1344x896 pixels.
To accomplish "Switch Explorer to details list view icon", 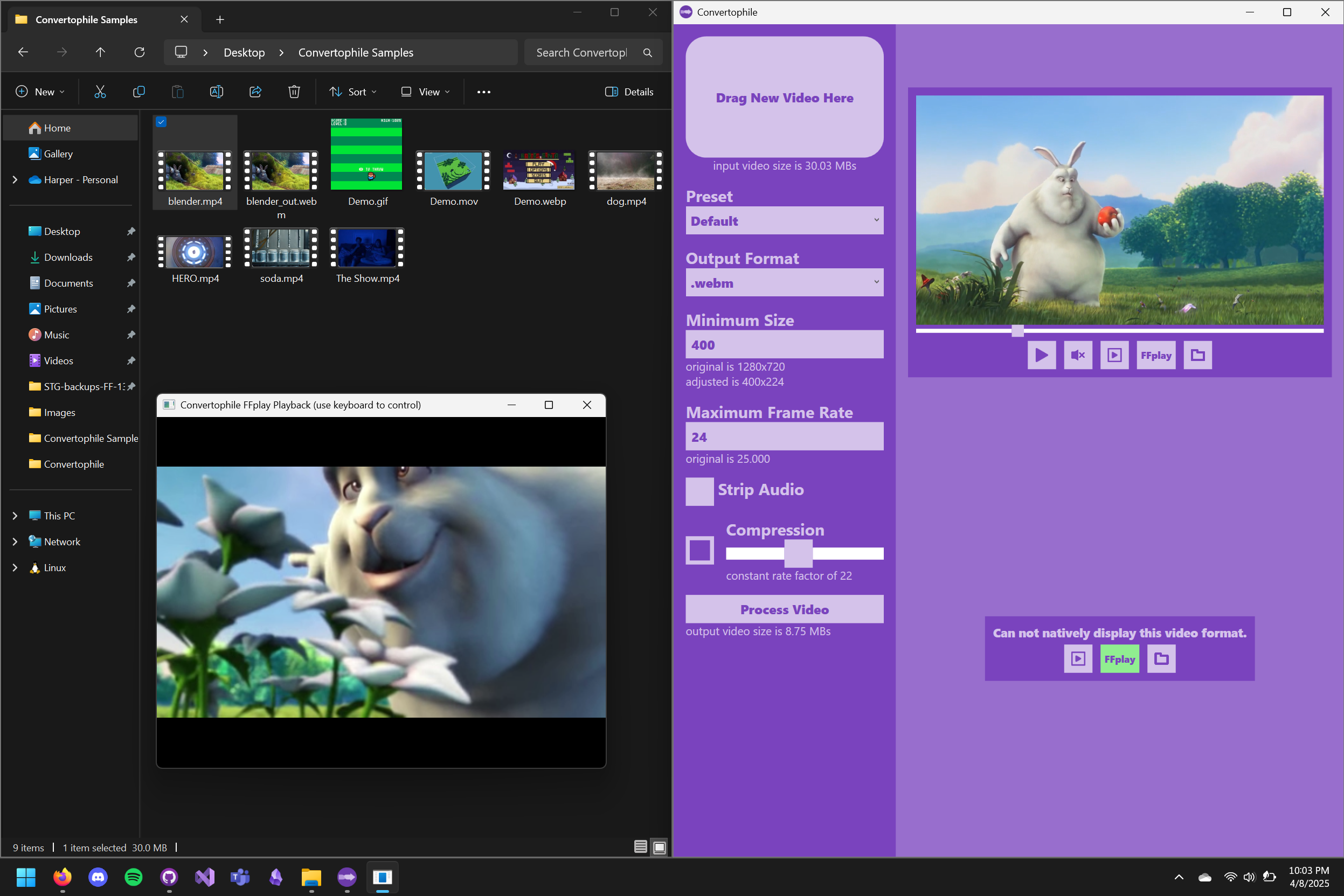I will point(641,847).
